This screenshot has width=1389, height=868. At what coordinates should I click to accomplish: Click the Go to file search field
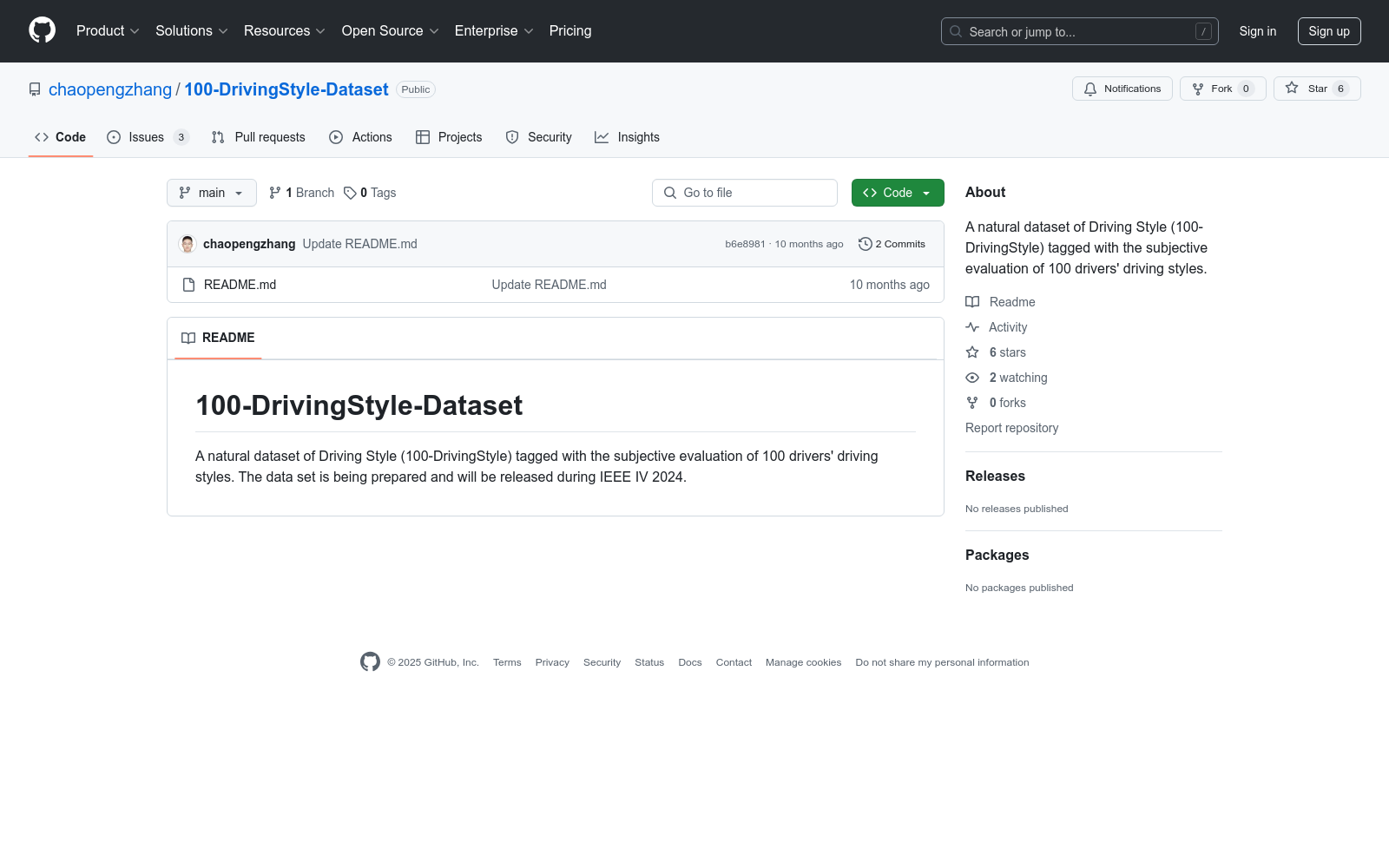[745, 193]
